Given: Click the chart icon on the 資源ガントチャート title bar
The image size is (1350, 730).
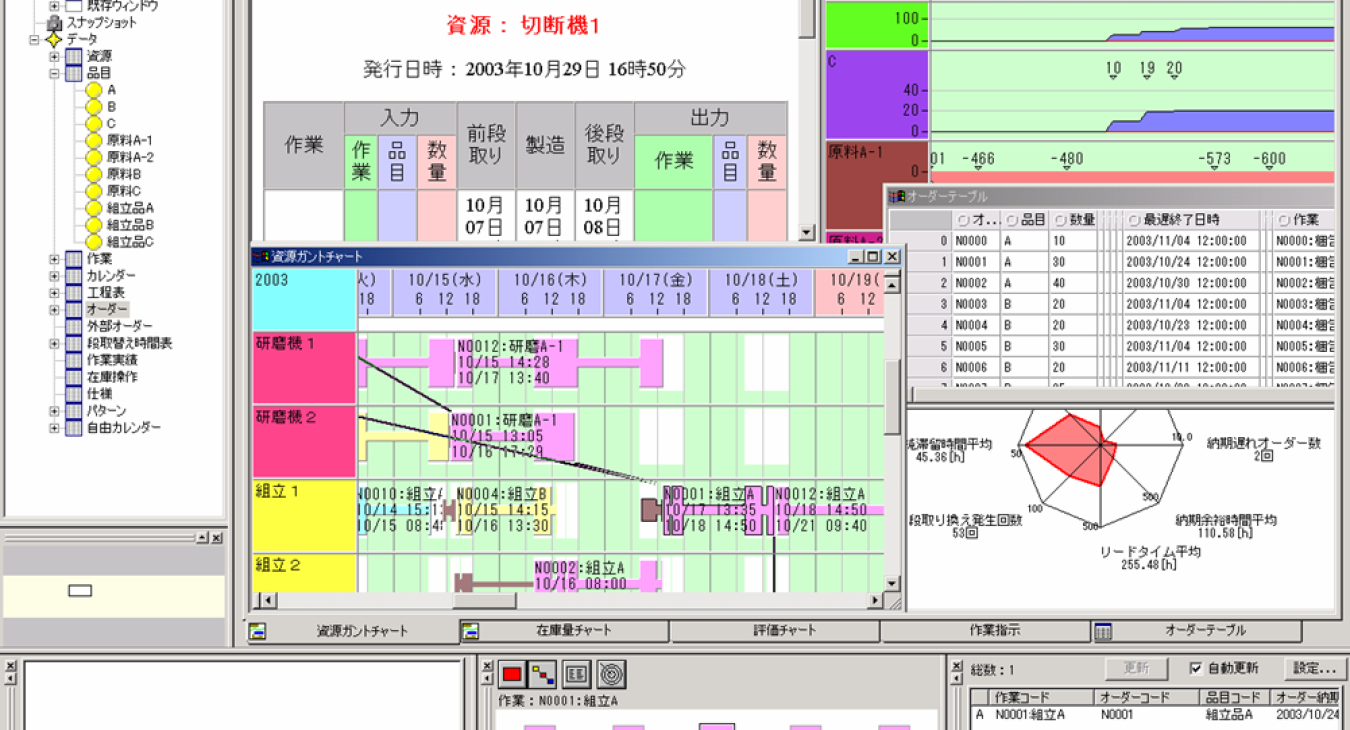Looking at the screenshot, I should point(258,256).
